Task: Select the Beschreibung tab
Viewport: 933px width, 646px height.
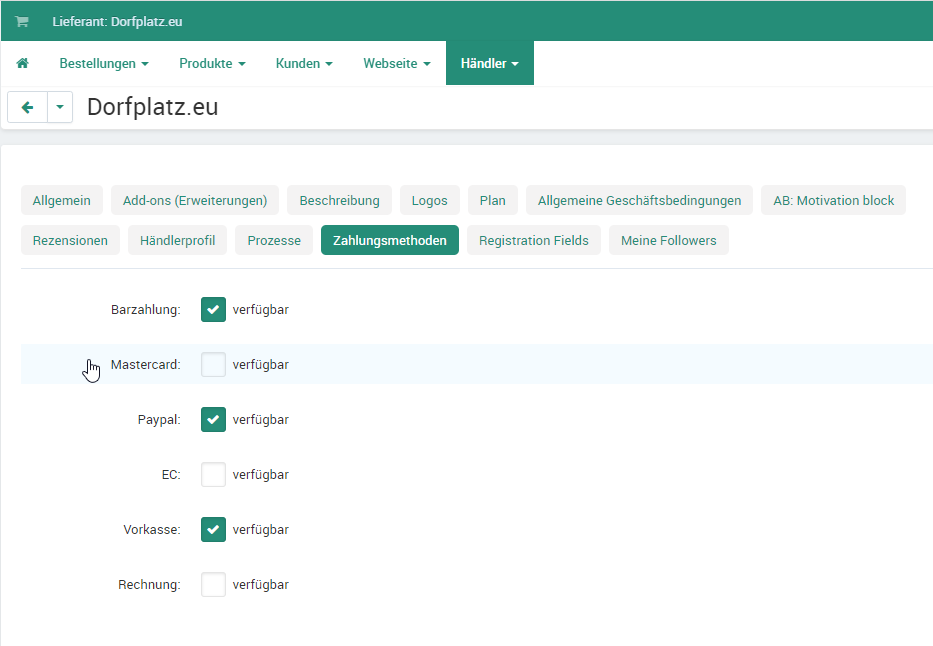Action: (x=339, y=200)
